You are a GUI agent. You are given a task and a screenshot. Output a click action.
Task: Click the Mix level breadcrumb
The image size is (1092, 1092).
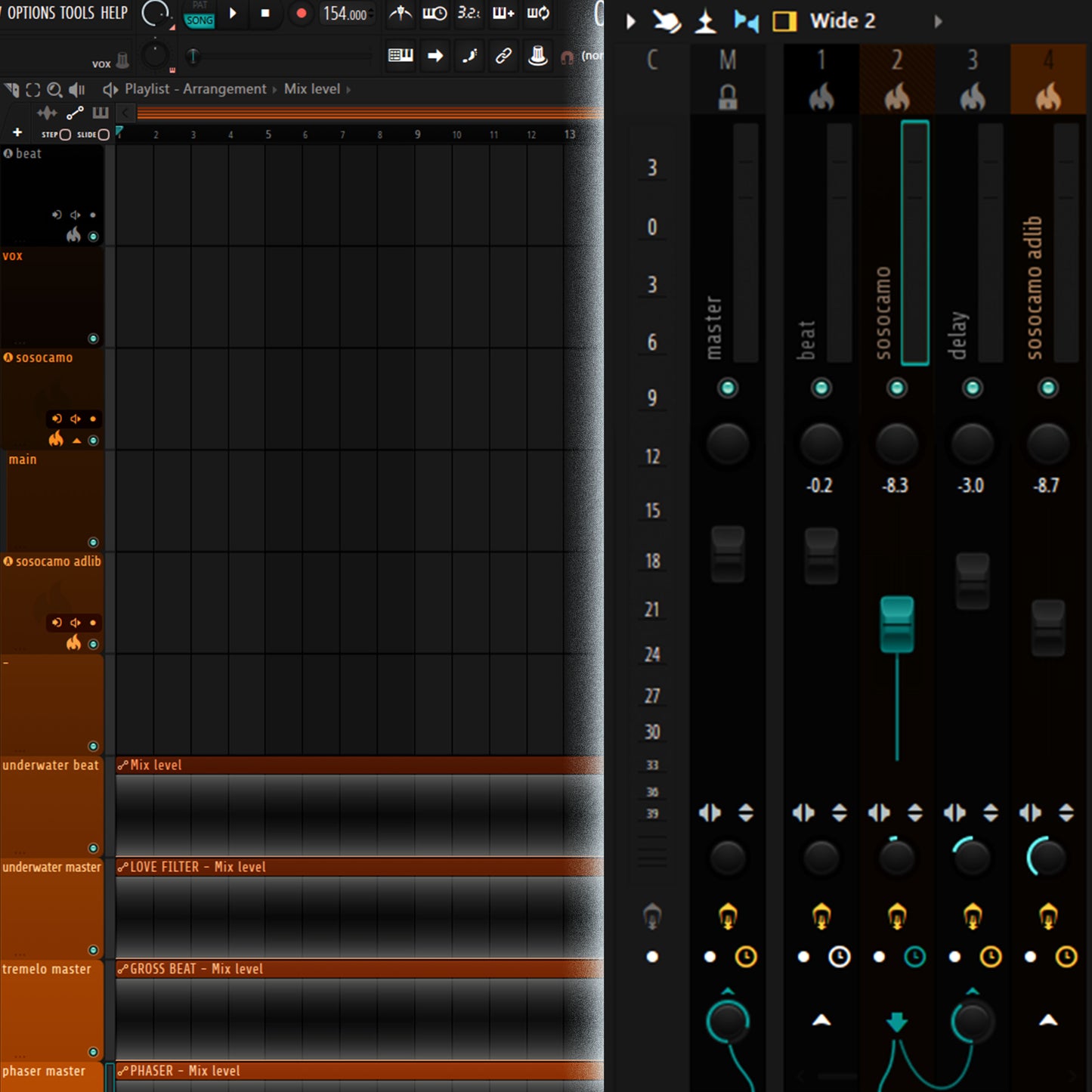pos(312,89)
